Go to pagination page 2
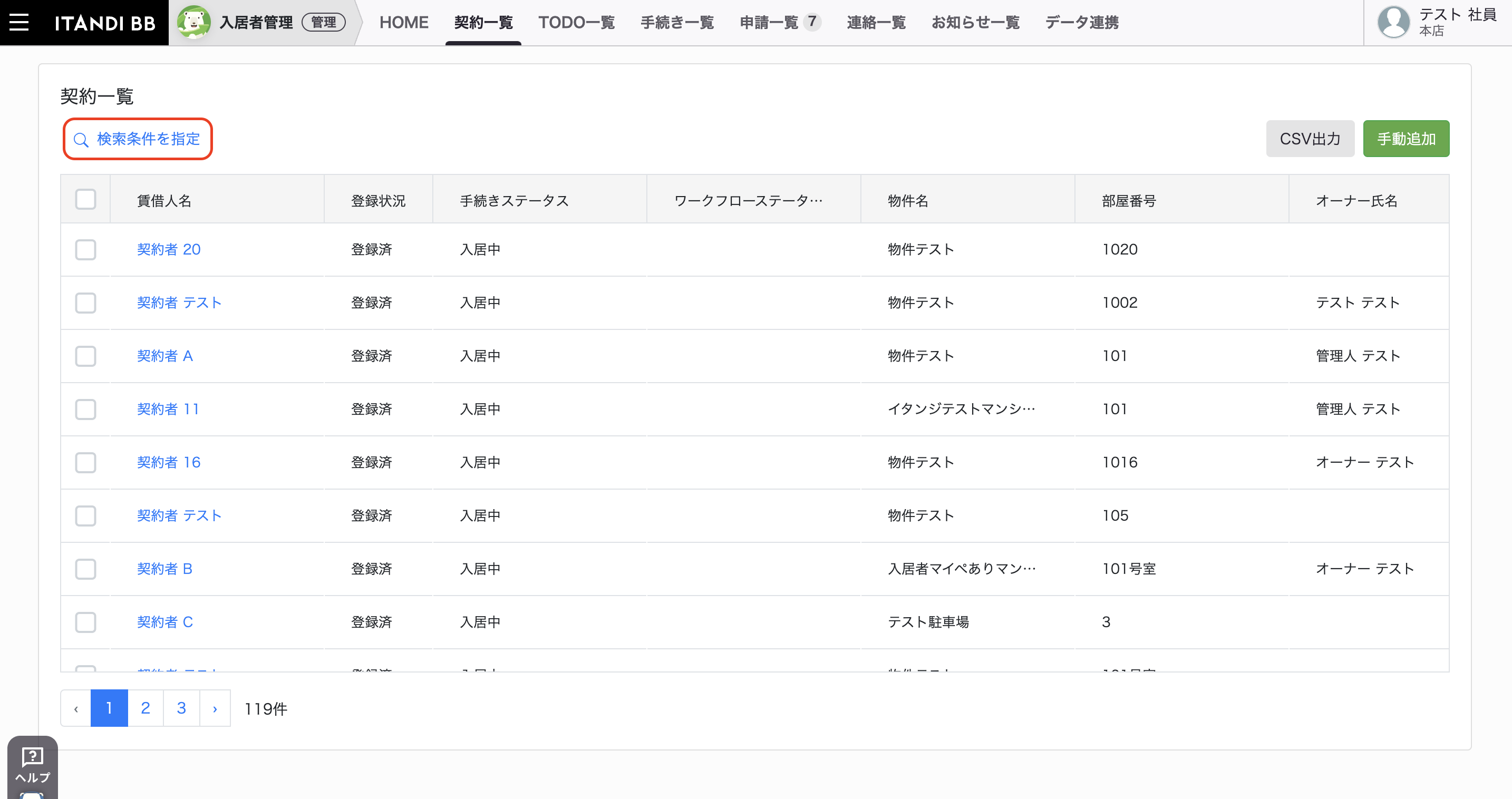Viewport: 1512px width, 799px height. 146,709
